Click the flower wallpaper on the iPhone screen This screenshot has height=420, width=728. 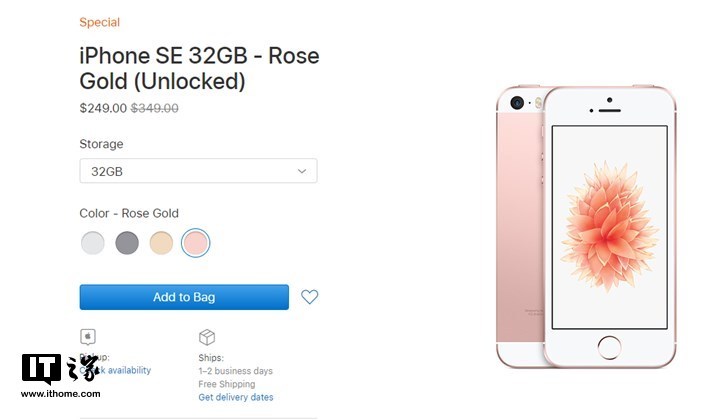[609, 225]
